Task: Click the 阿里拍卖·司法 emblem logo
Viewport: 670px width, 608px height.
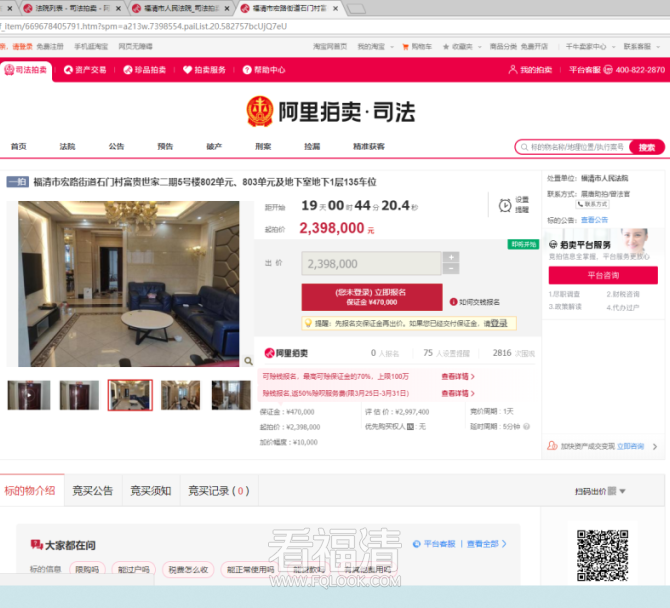Action: tap(260, 111)
